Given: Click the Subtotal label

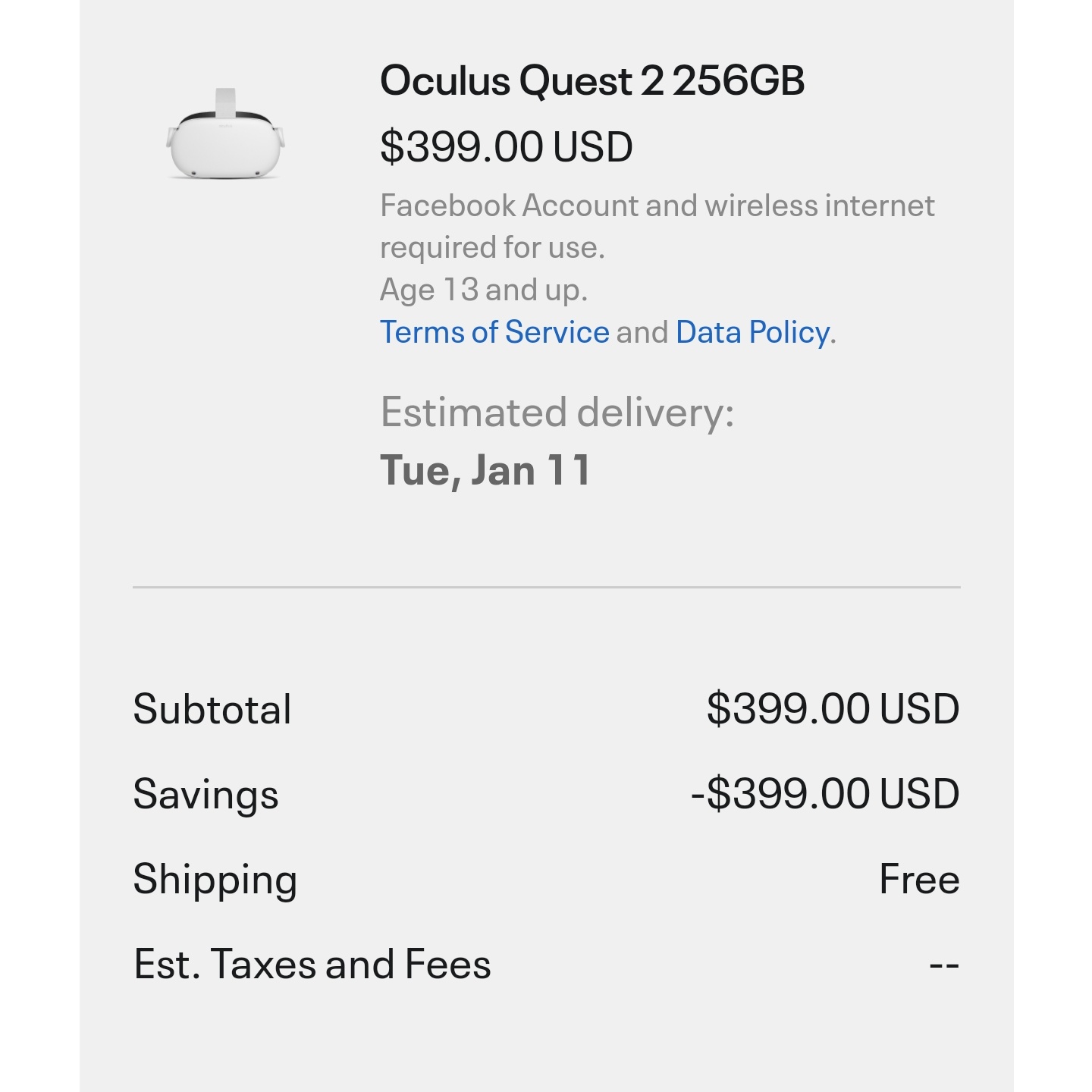Looking at the screenshot, I should pos(212,710).
